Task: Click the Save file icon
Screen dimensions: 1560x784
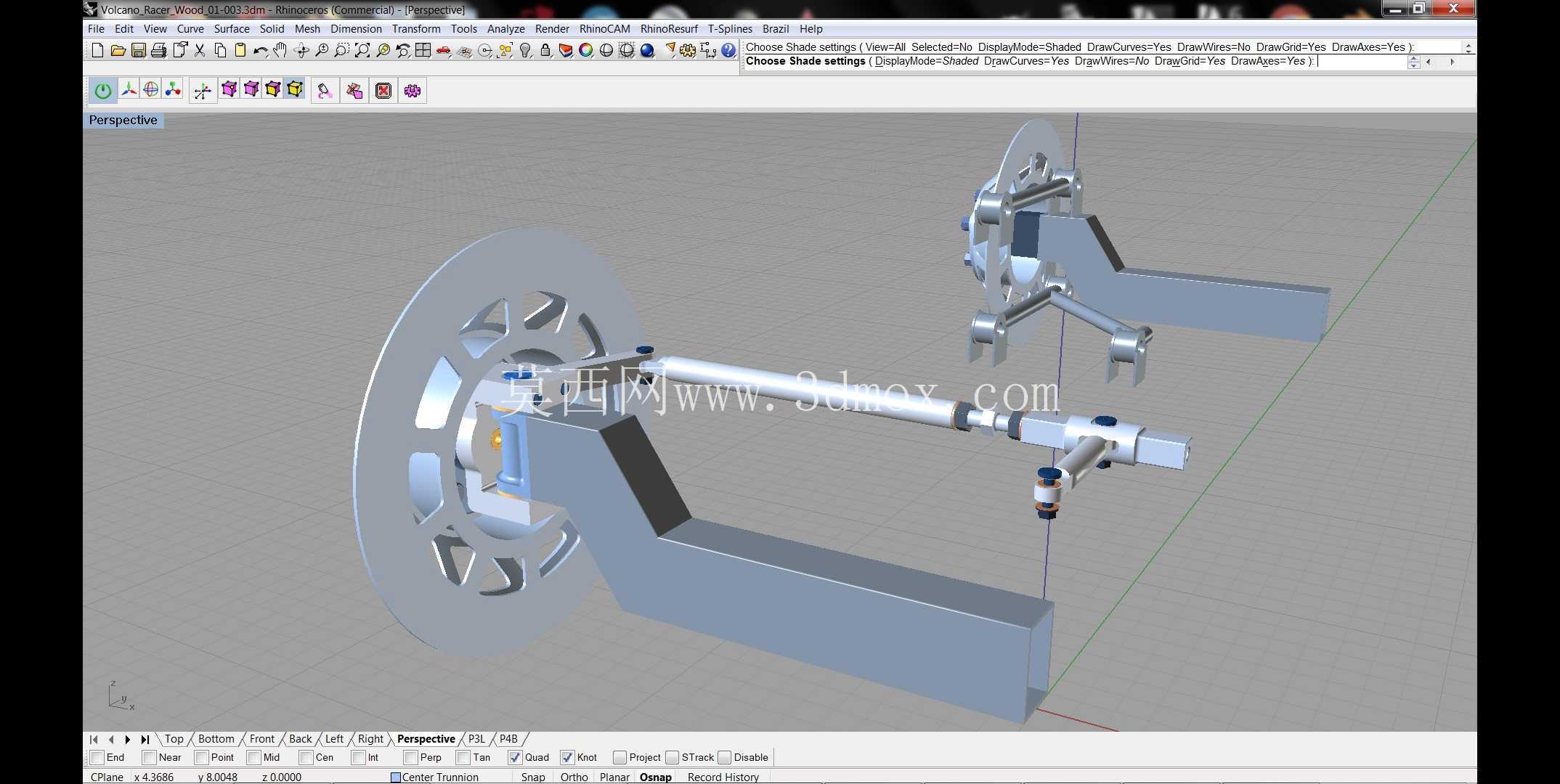Action: (138, 50)
